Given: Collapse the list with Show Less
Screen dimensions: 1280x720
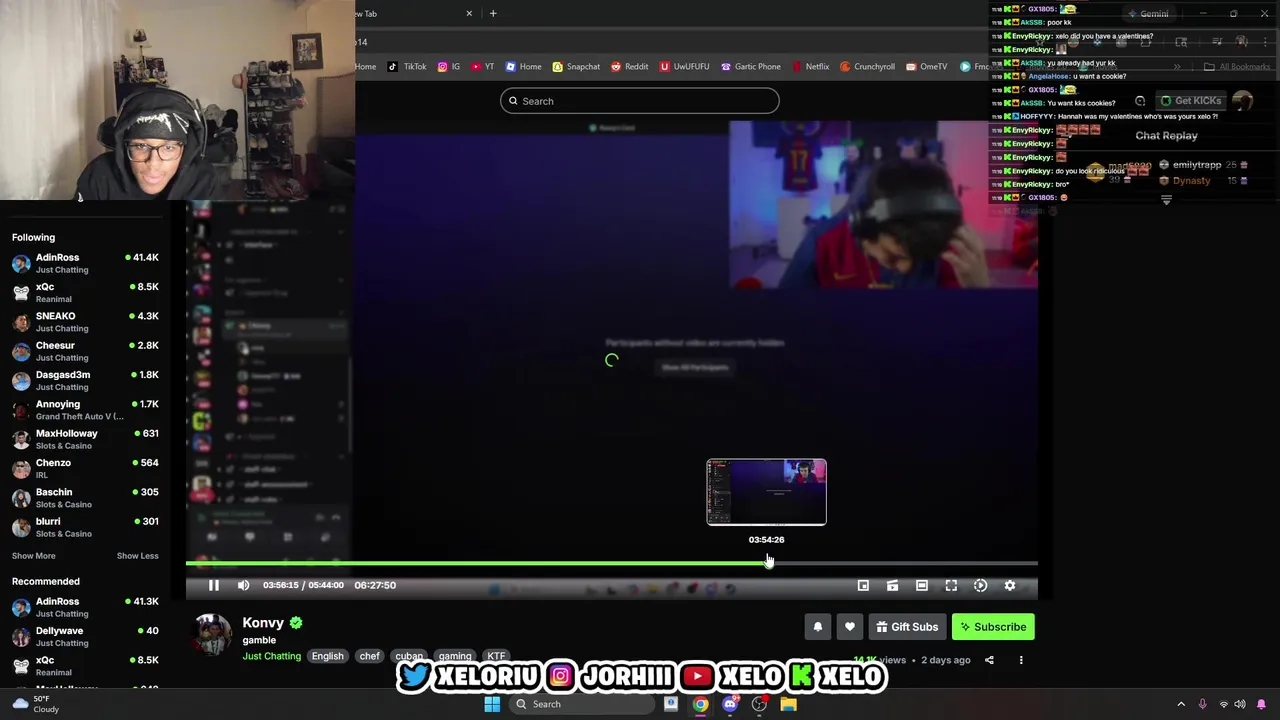Looking at the screenshot, I should 137,556.
